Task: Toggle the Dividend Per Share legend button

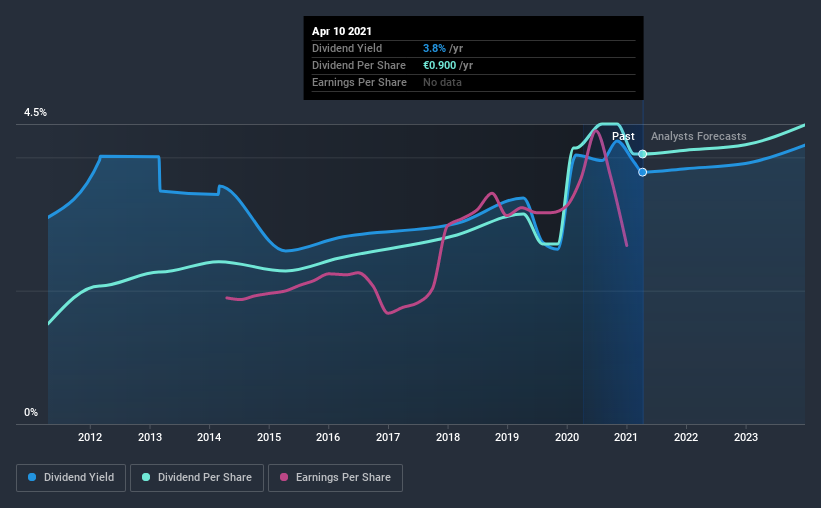Action: click(197, 478)
